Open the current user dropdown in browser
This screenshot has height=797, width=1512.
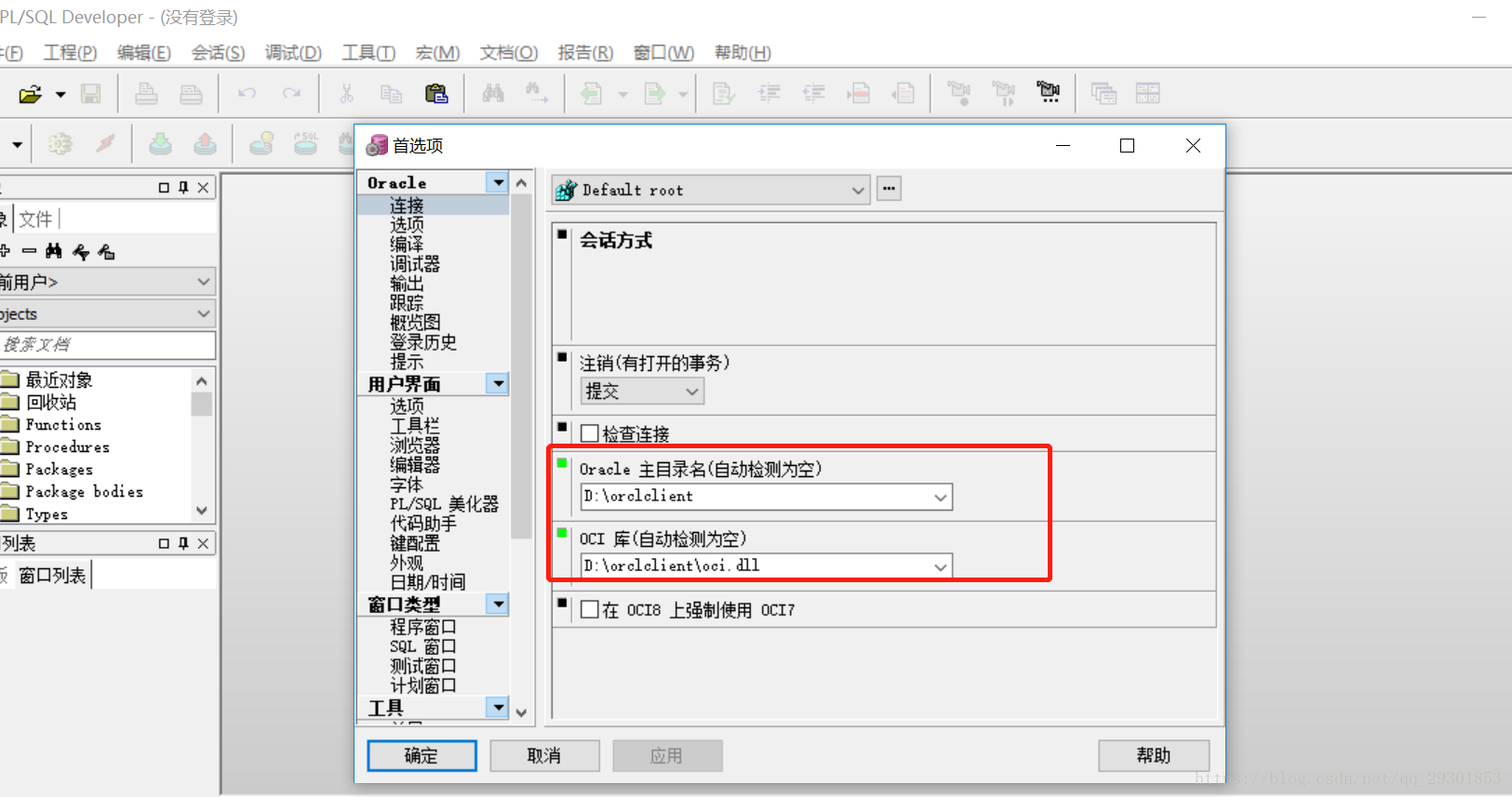(204, 281)
